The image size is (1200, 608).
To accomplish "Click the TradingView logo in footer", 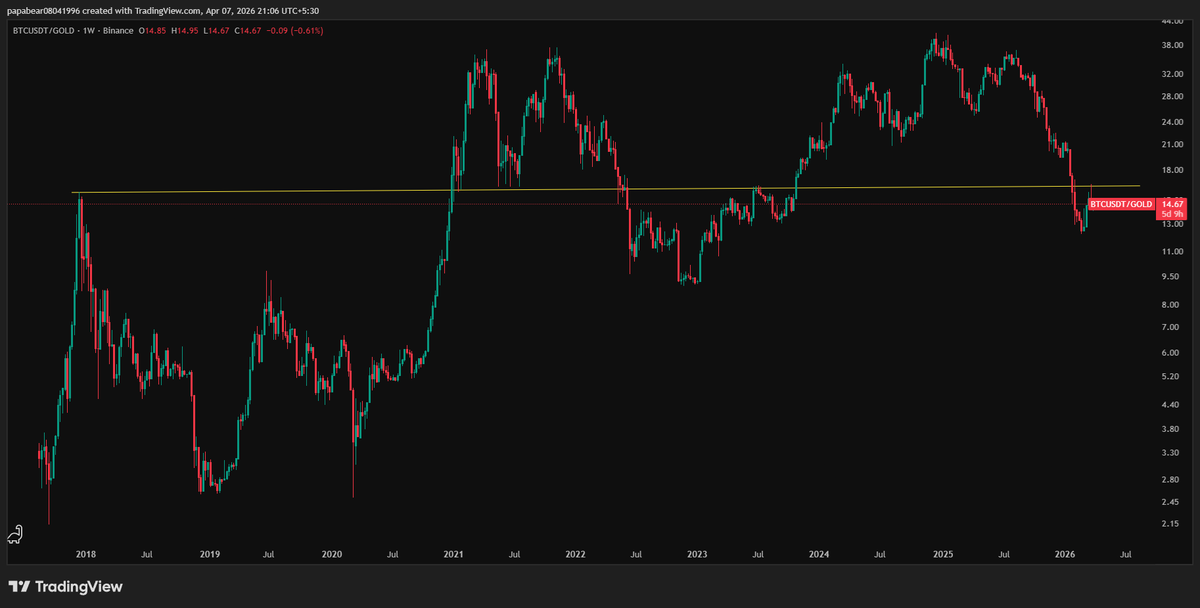I will pos(65,586).
